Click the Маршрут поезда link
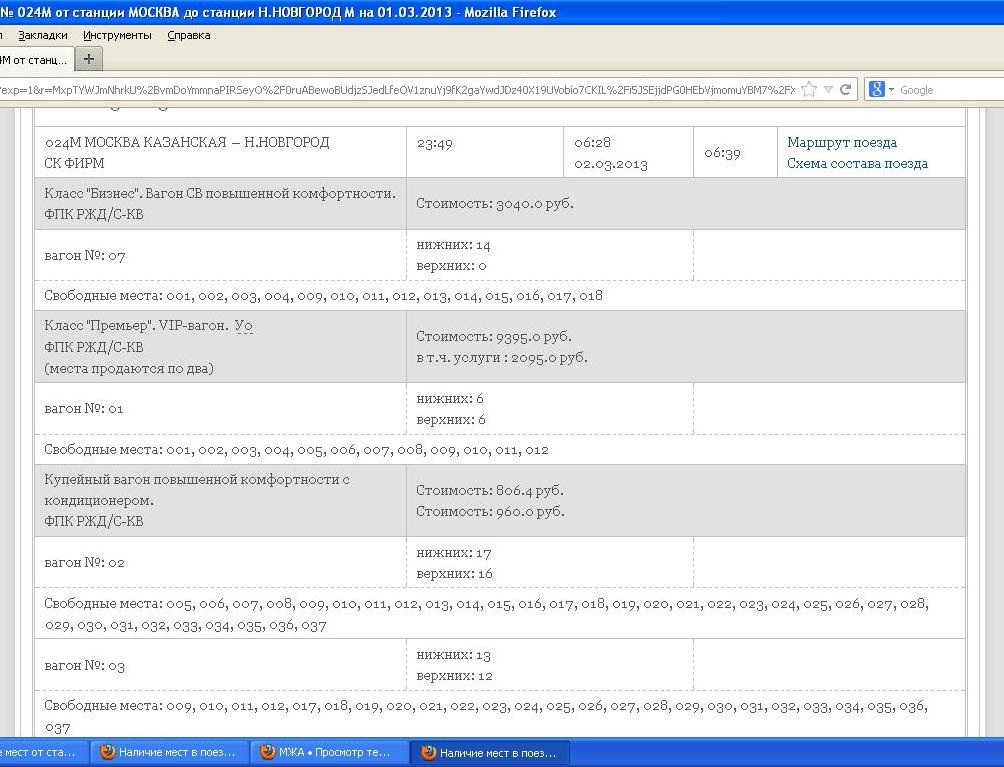1004x767 pixels. (841, 143)
